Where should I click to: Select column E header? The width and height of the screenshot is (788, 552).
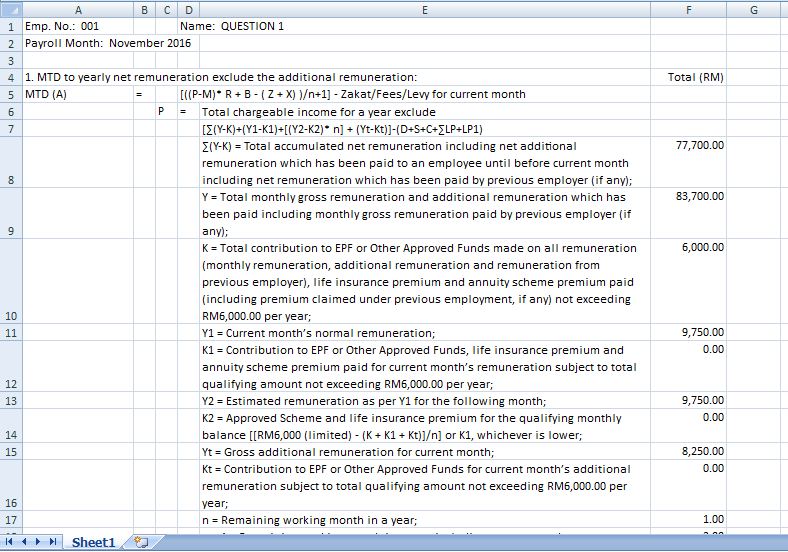click(425, 10)
